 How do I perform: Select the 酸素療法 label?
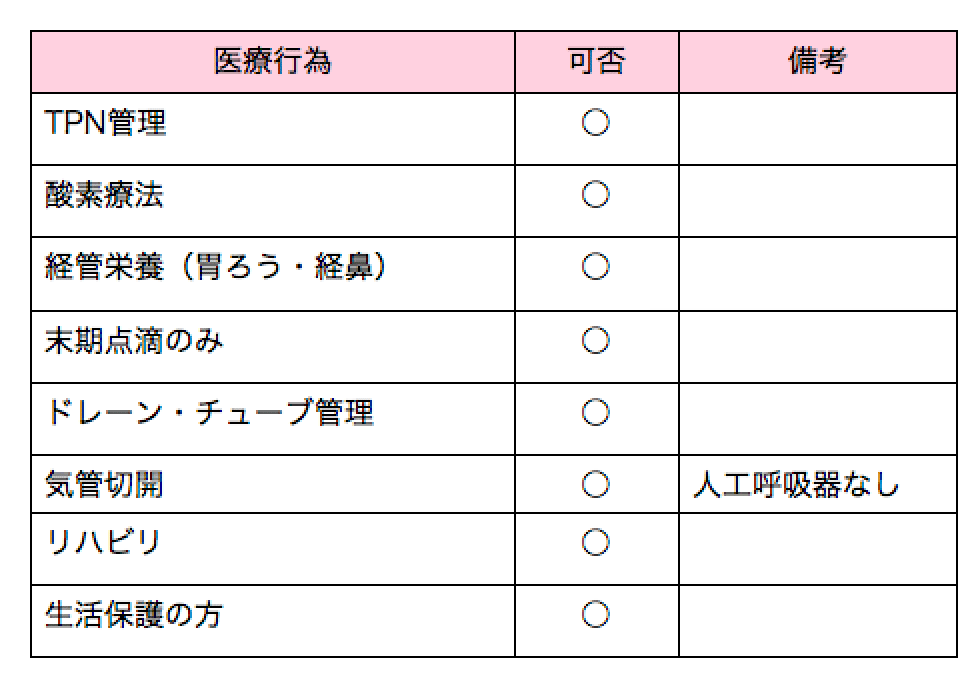coord(104,195)
